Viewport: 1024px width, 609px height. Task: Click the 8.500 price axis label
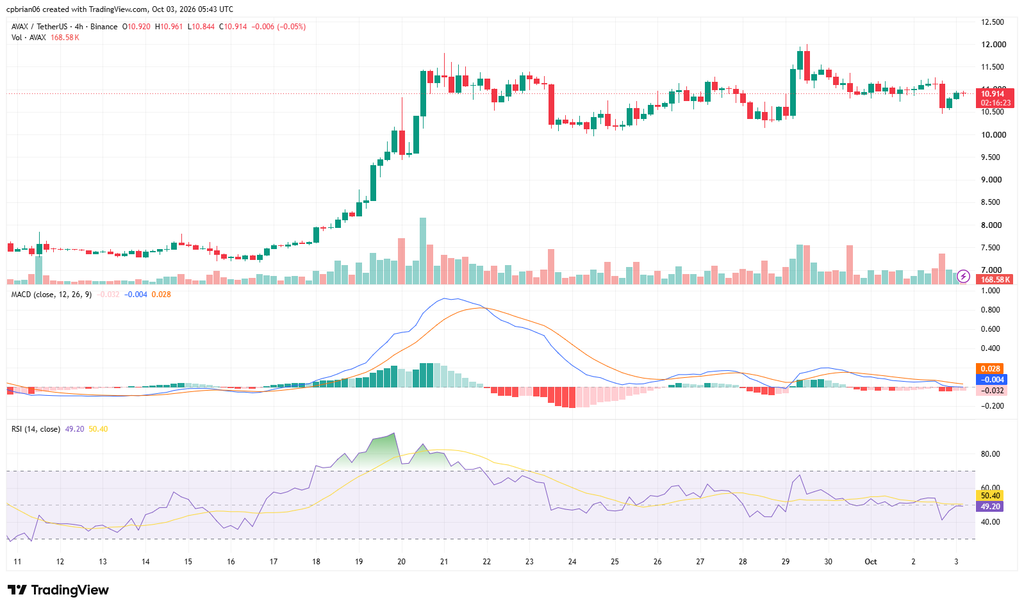[993, 202]
